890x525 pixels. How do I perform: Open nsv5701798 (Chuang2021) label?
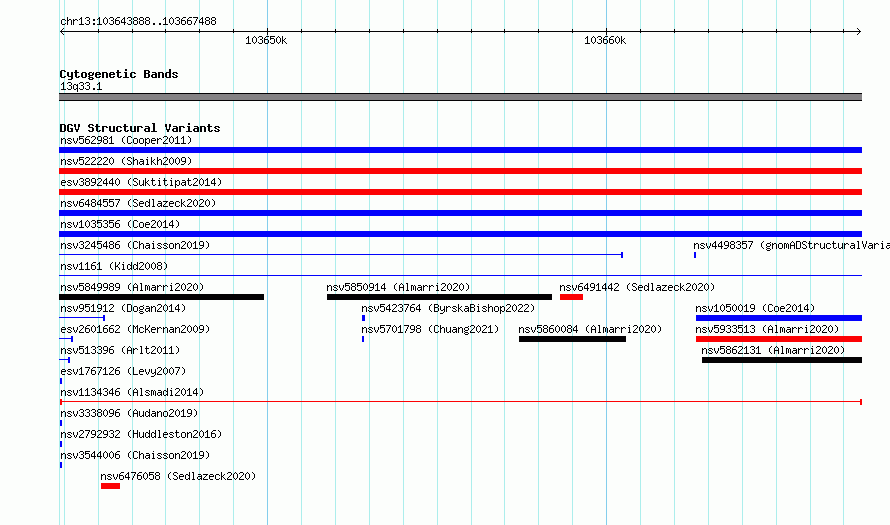(x=430, y=329)
